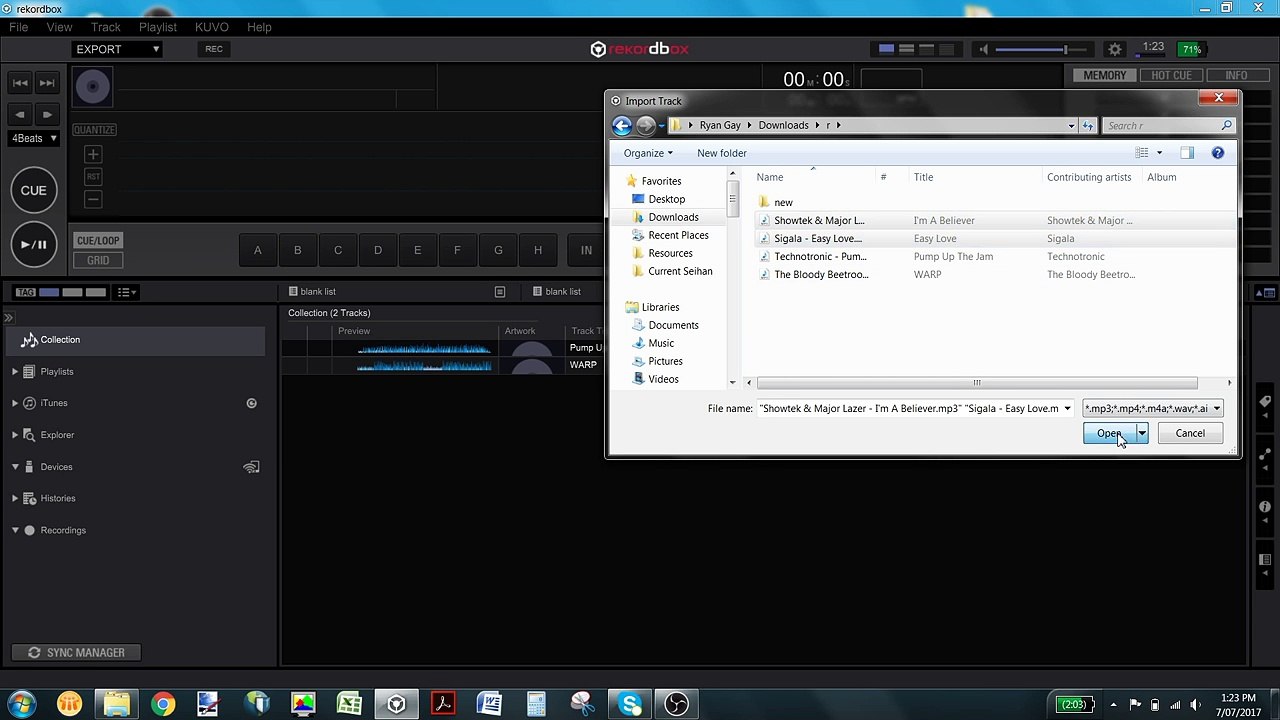Click the Open button in the dialog
This screenshot has width=1280, height=720.
(x=1109, y=433)
